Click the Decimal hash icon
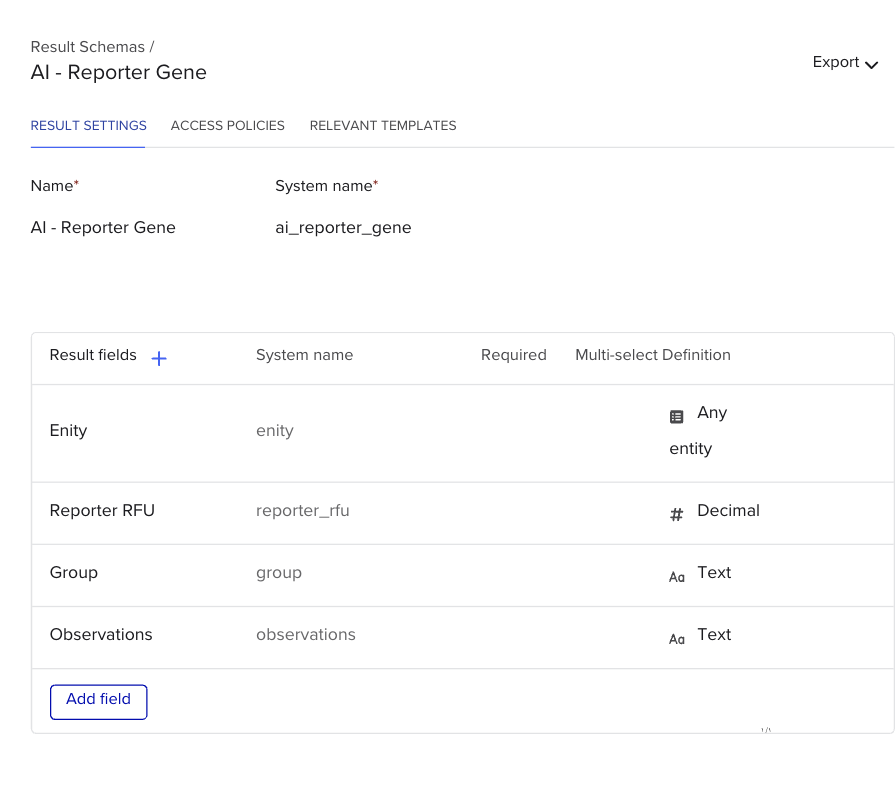This screenshot has width=896, height=812. 677,515
